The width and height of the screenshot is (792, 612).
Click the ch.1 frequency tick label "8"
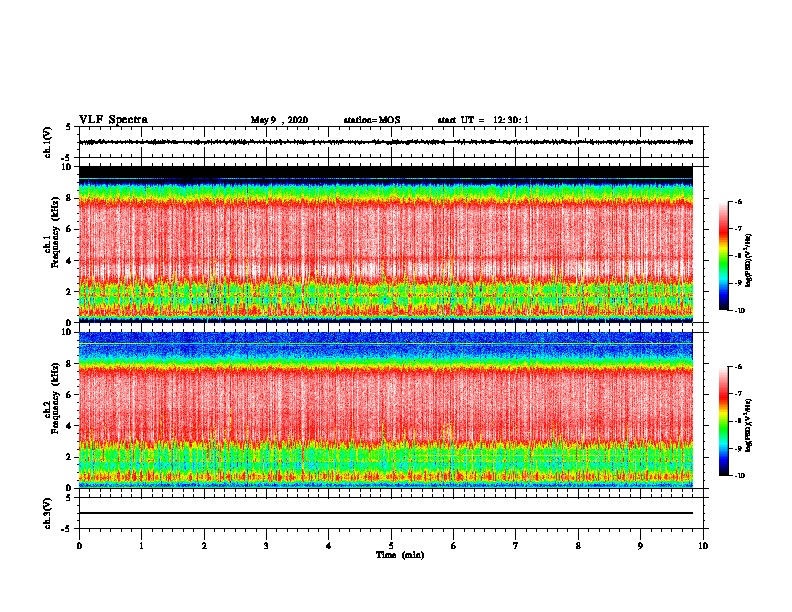click(69, 198)
